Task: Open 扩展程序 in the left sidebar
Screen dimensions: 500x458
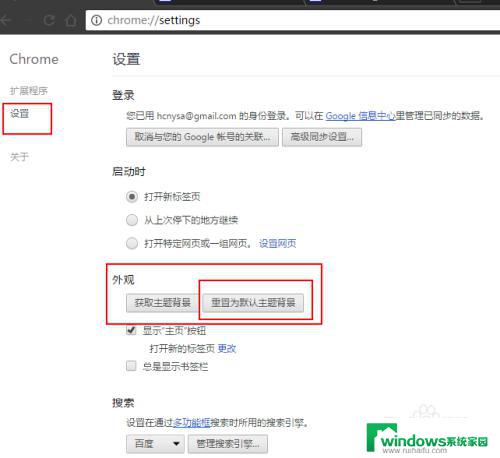Action: pyautogui.click(x=29, y=91)
